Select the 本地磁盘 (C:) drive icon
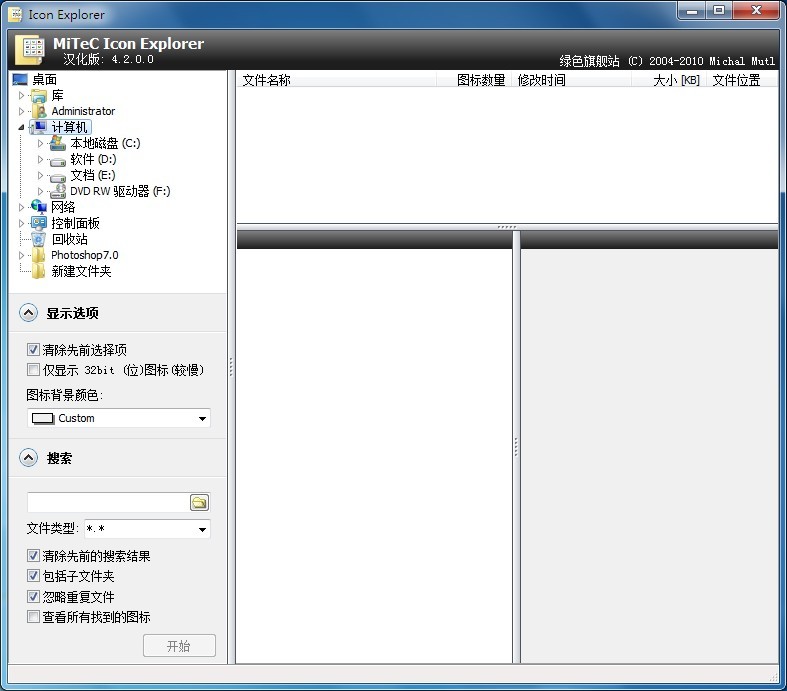Screen dimensions: 787x691 coord(58,143)
